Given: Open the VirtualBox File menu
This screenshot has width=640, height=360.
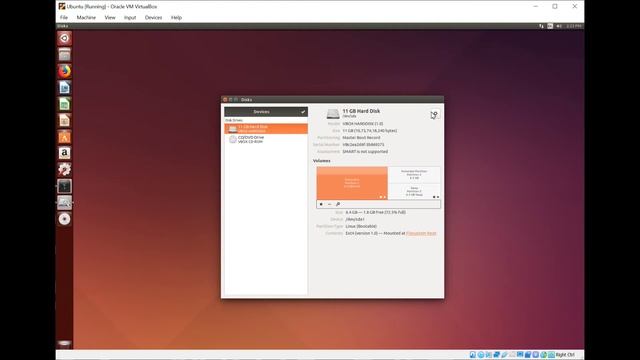Looking at the screenshot, I should coord(64,18).
